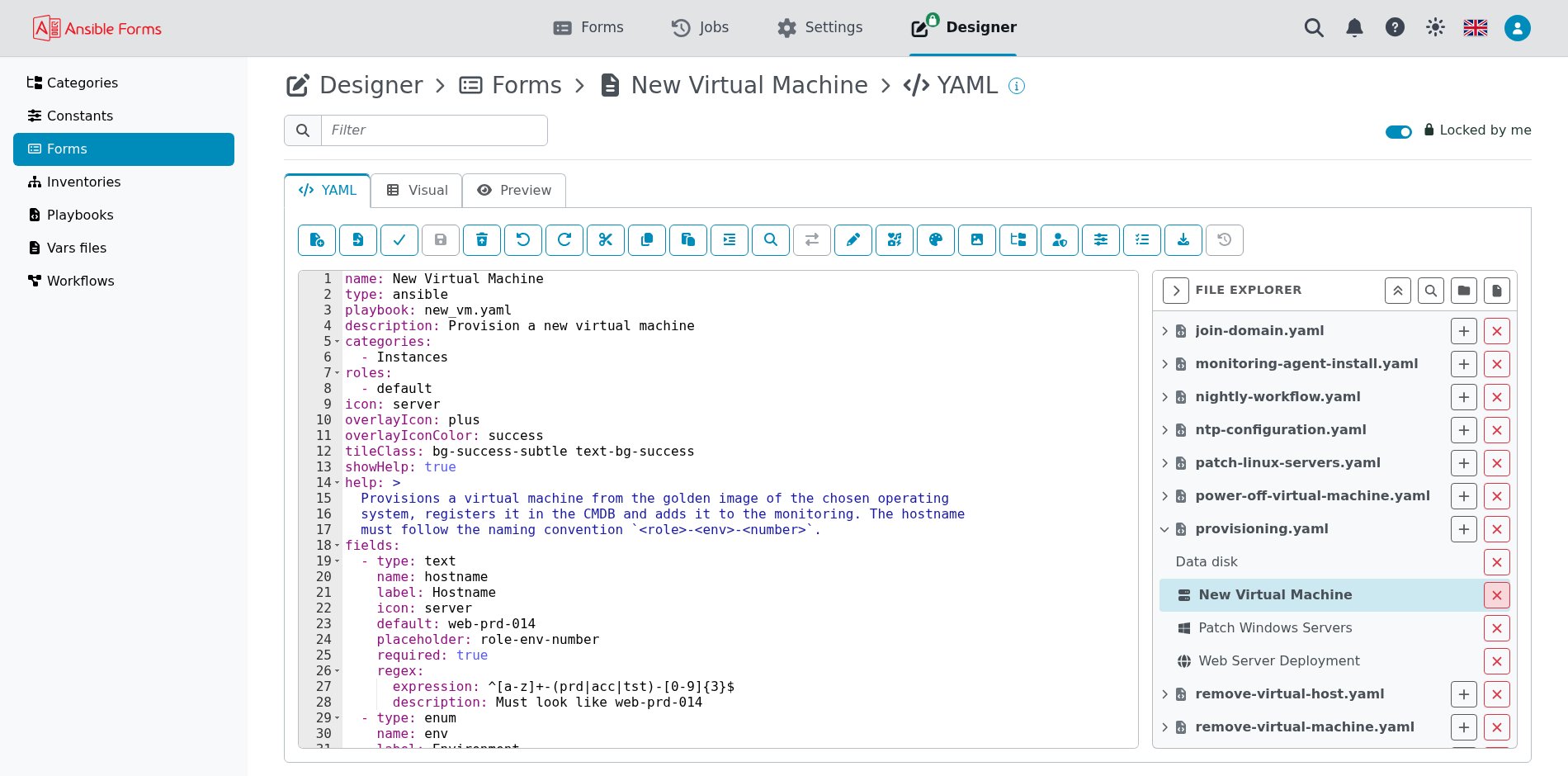The image size is (1568, 776).
Task: Open the notifications bell
Action: (x=1354, y=28)
